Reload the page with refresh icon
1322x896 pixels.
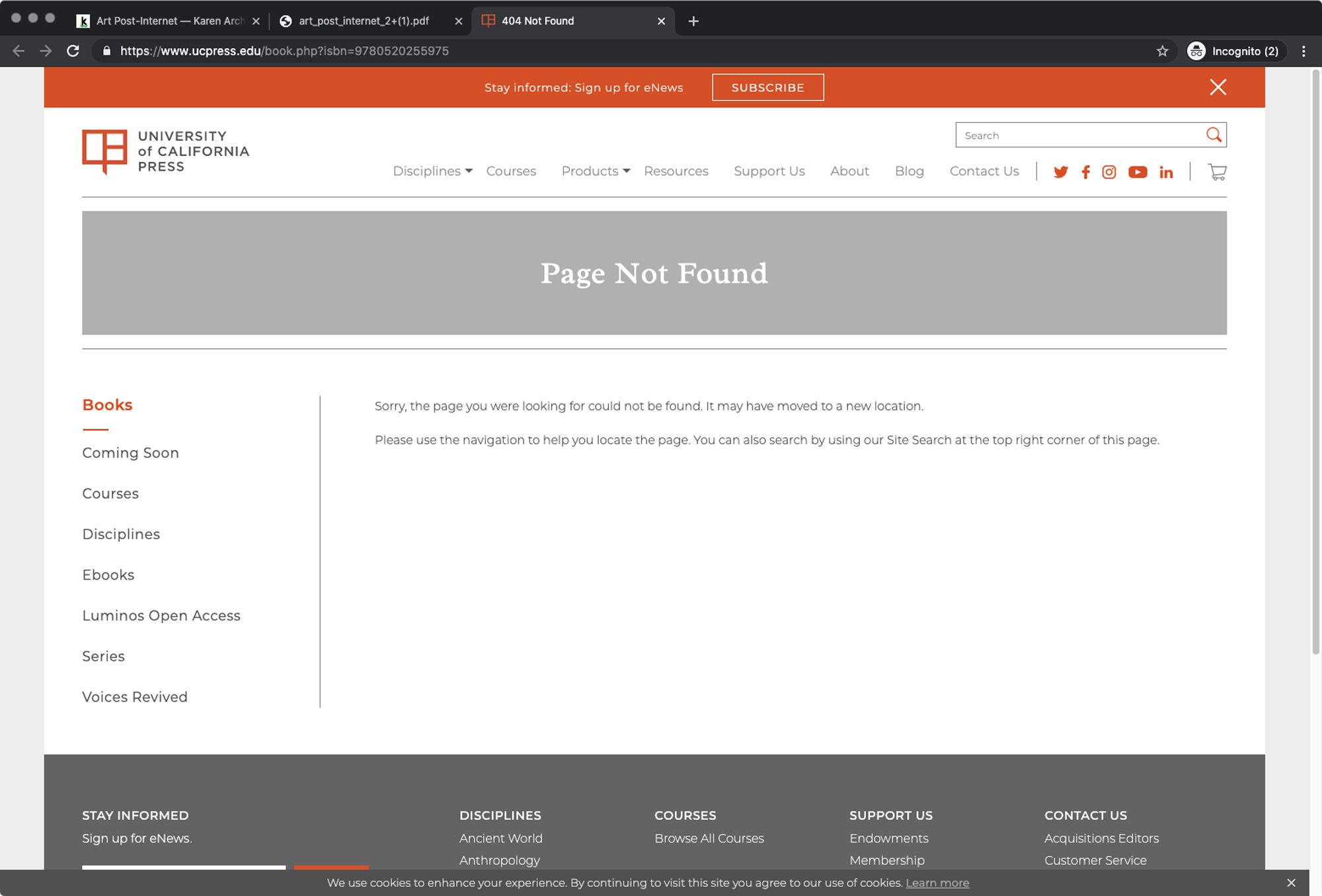(73, 51)
